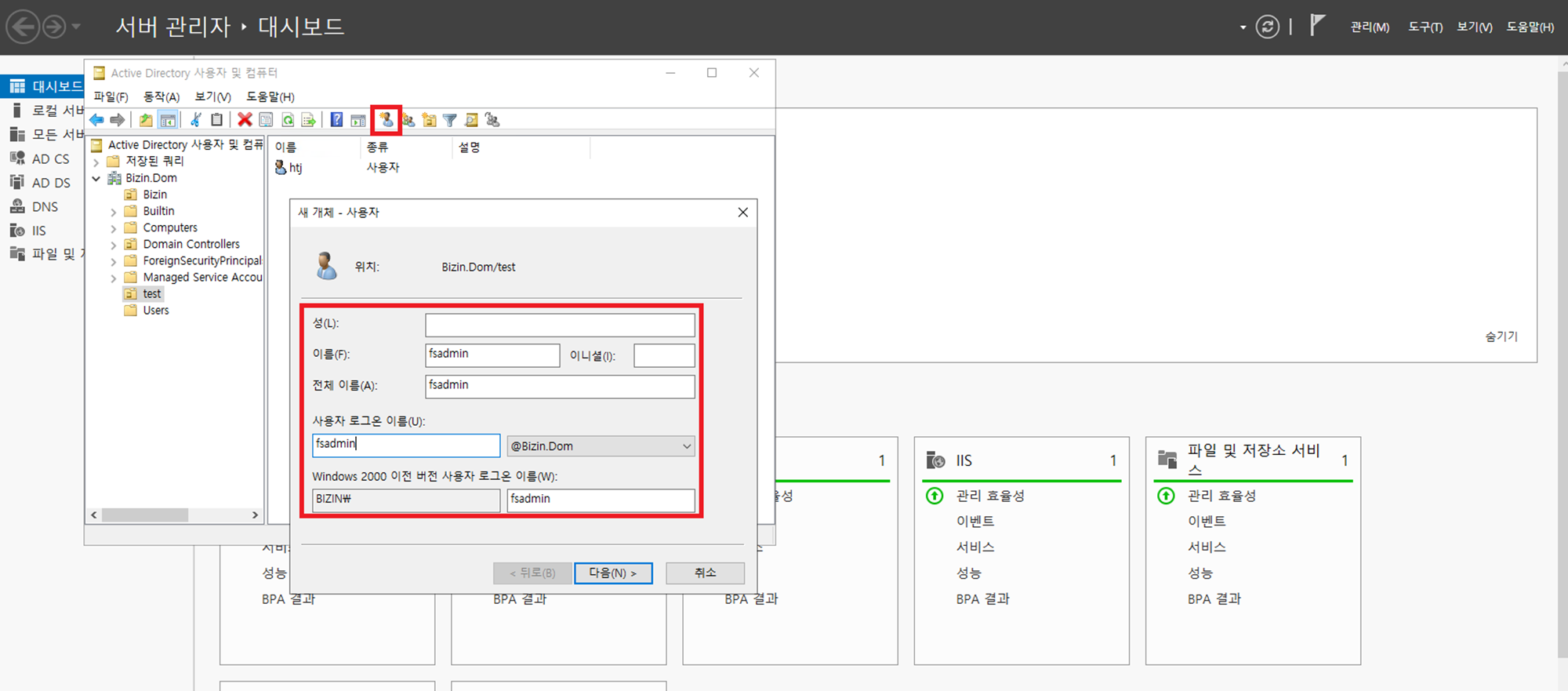Expand the Computers folder node
The image size is (1568, 691).
114,228
